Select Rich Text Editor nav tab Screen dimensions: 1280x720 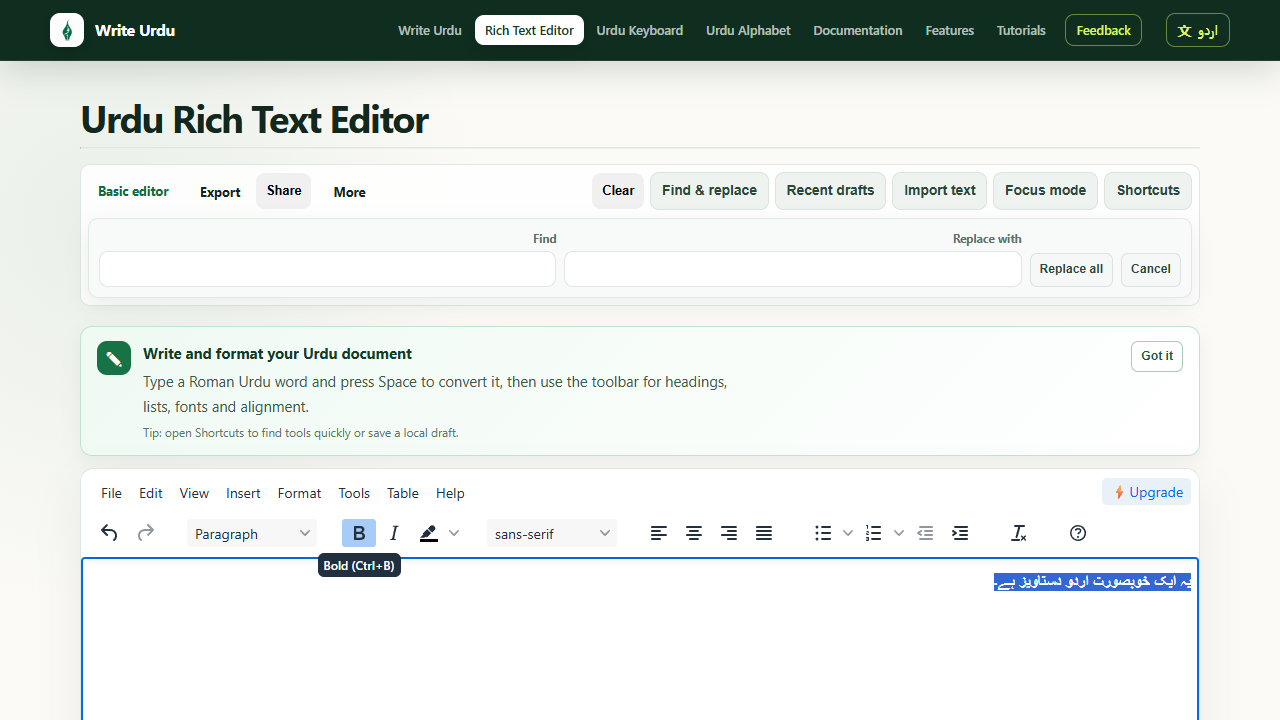529,30
